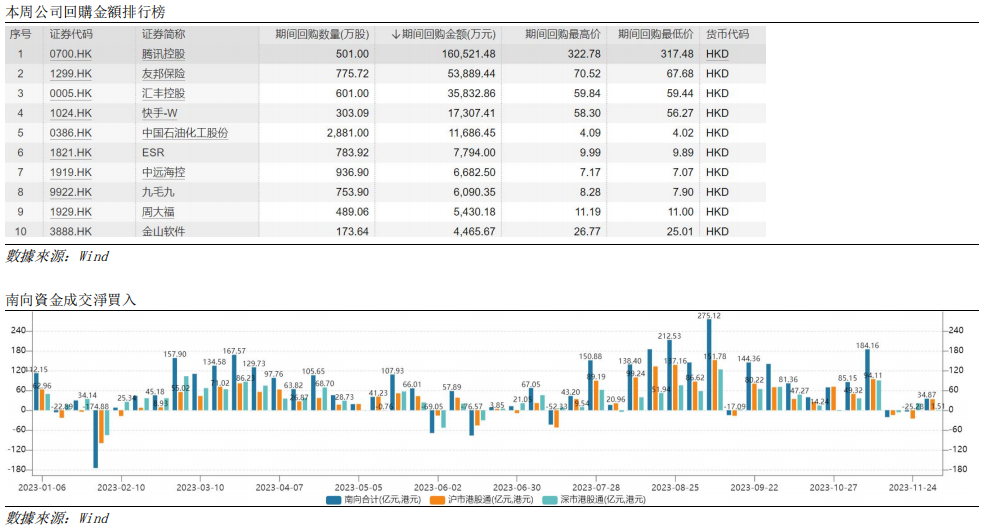Image resolution: width=984 pixels, height=529 pixels.
Task: Open stock code link 0700.HK
Action: (70, 54)
